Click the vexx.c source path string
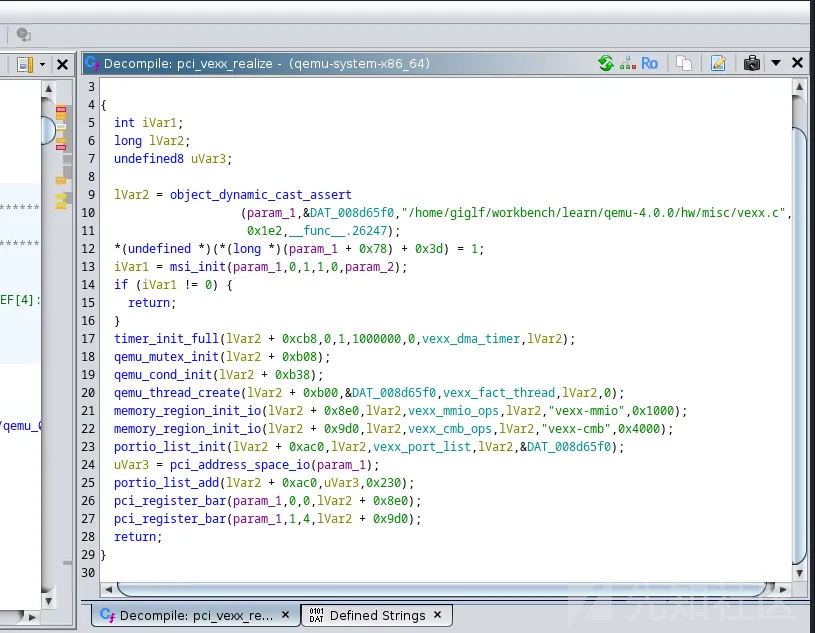Viewport: 815px width, 633px height. coord(593,213)
